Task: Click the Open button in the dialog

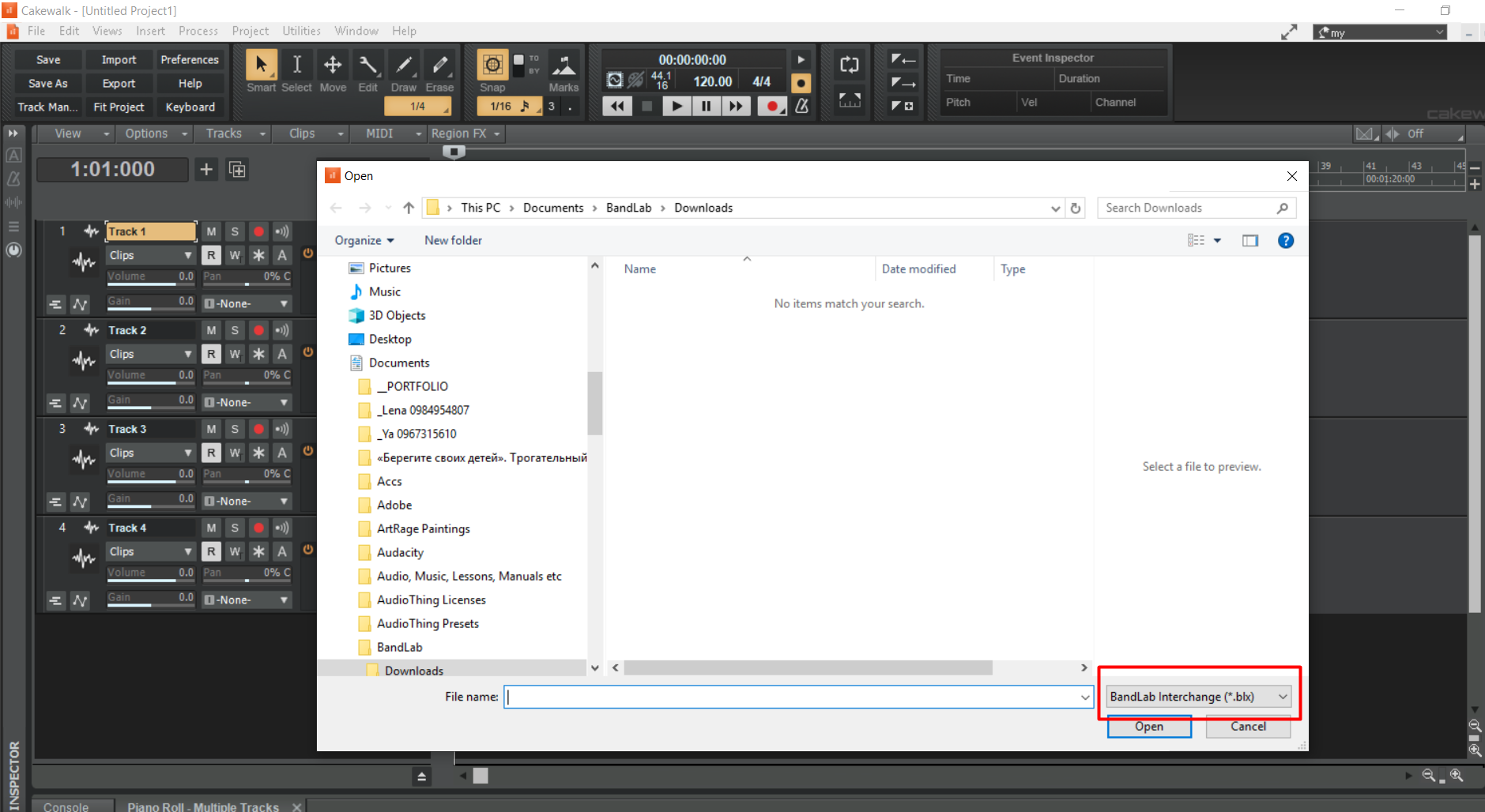Action: [x=1149, y=727]
